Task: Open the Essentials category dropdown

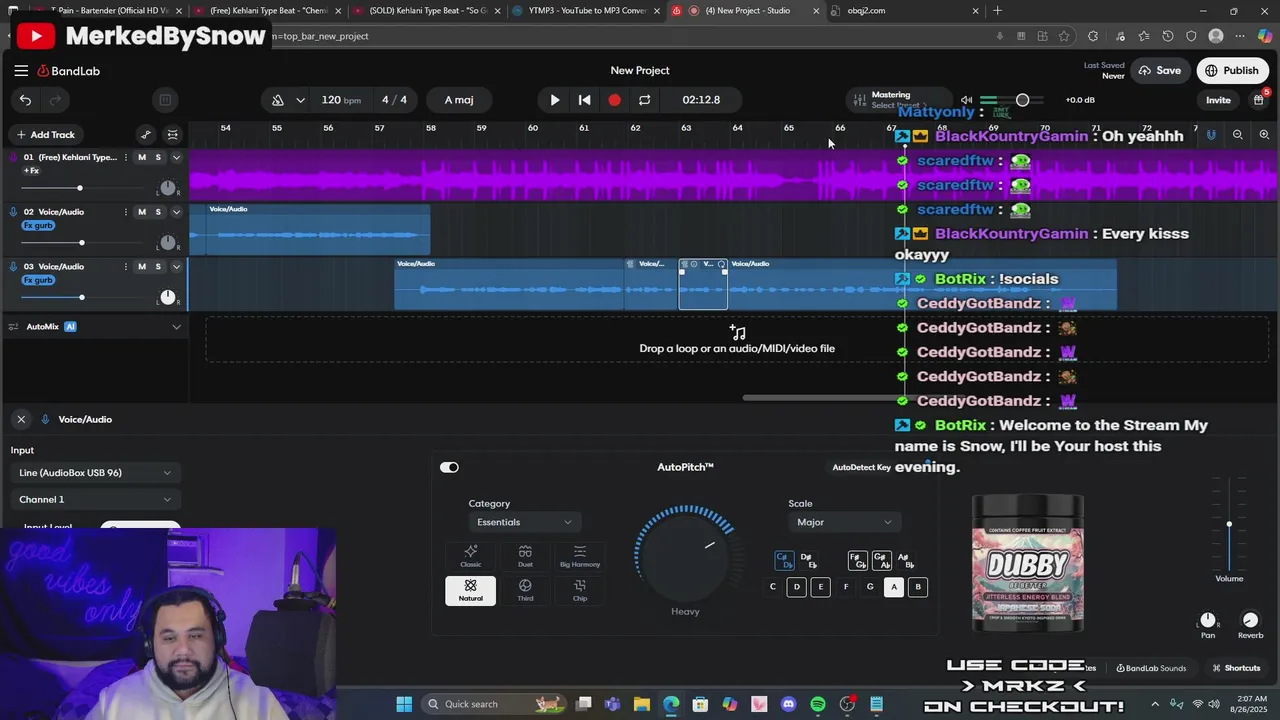Action: (x=524, y=522)
